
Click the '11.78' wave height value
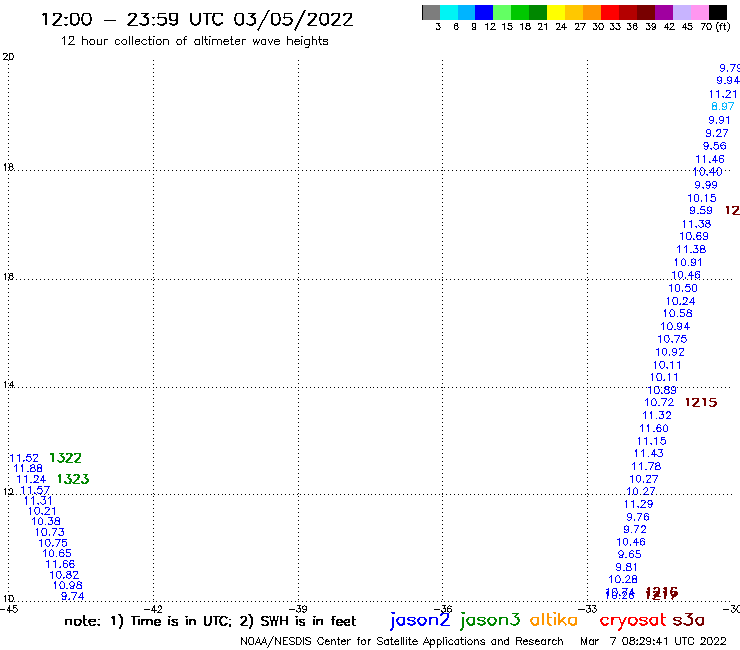[x=646, y=466]
